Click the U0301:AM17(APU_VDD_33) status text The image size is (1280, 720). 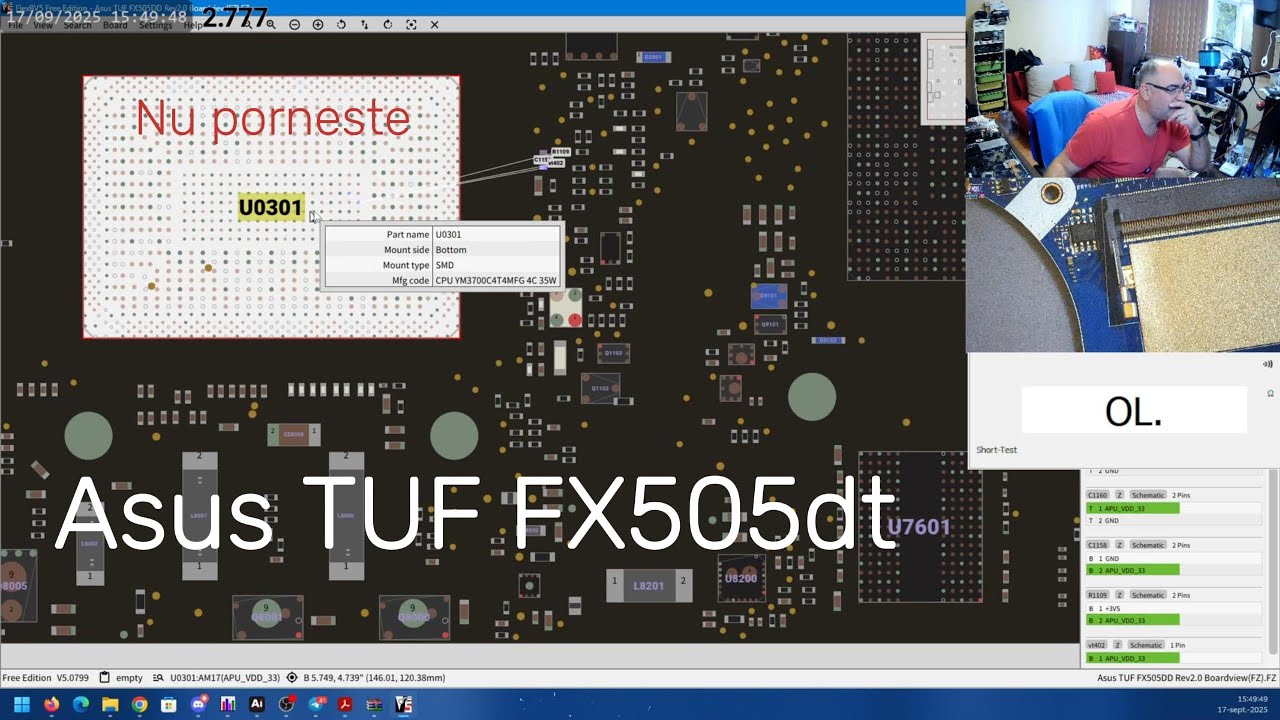(x=225, y=677)
